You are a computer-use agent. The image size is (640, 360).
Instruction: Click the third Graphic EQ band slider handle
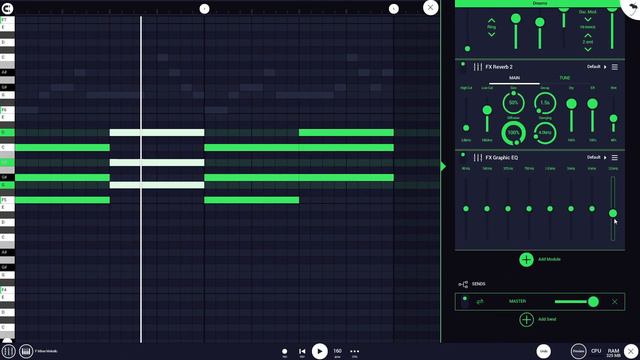pos(508,209)
